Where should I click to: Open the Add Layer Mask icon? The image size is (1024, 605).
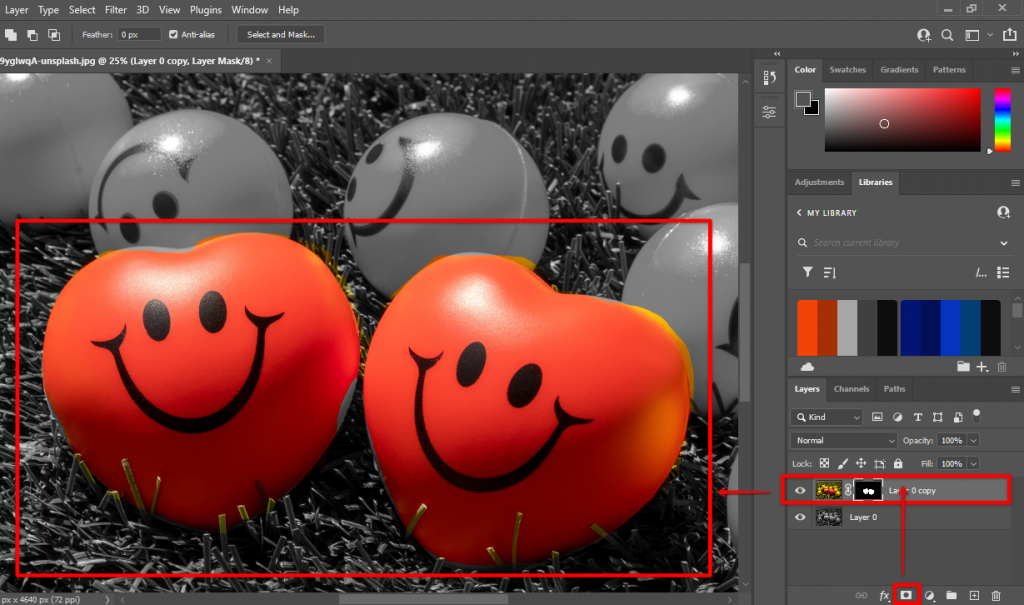click(x=906, y=595)
